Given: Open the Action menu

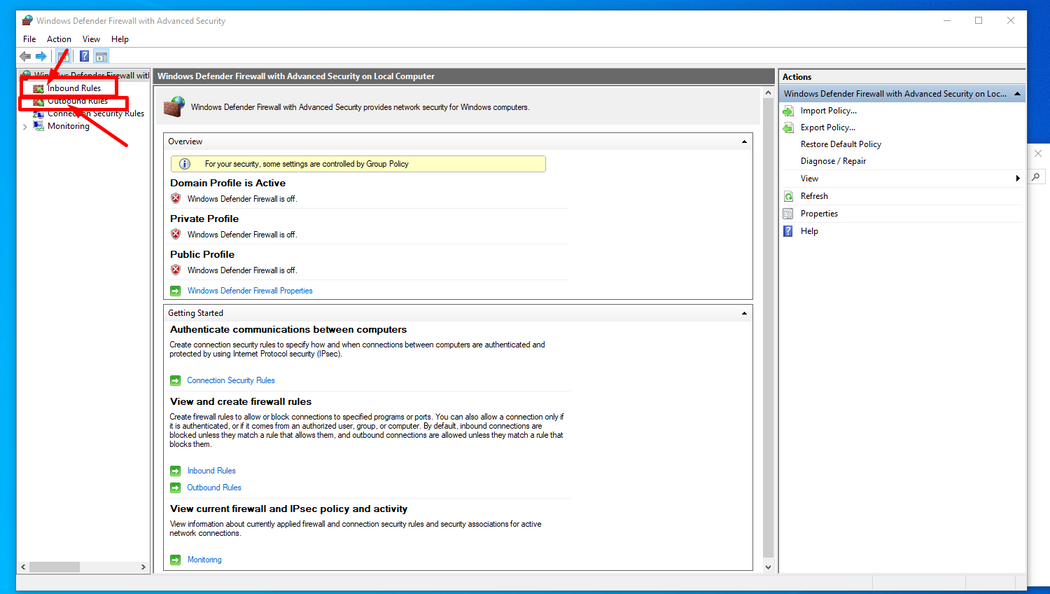Looking at the screenshot, I should [x=59, y=39].
